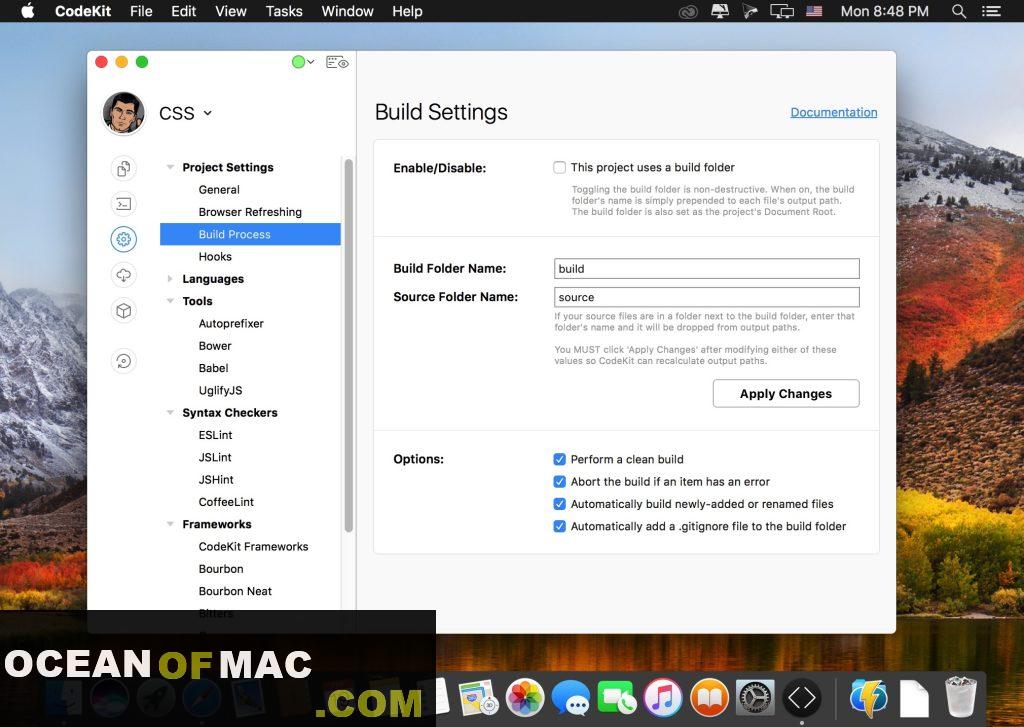Click the display monitor menu bar icon
Viewport: 1024px width, 727px height.
point(720,11)
